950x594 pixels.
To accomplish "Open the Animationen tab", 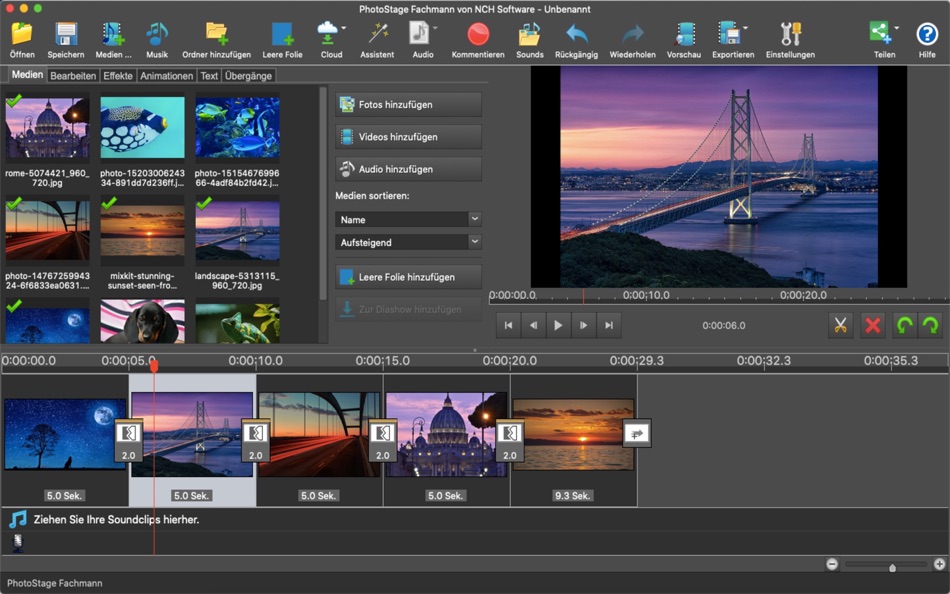I will [166, 76].
